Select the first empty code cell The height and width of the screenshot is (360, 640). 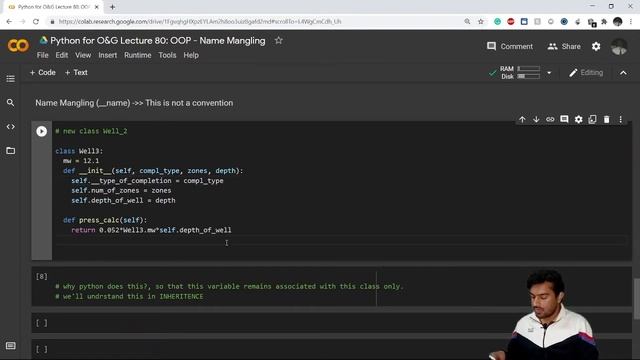[331, 323]
